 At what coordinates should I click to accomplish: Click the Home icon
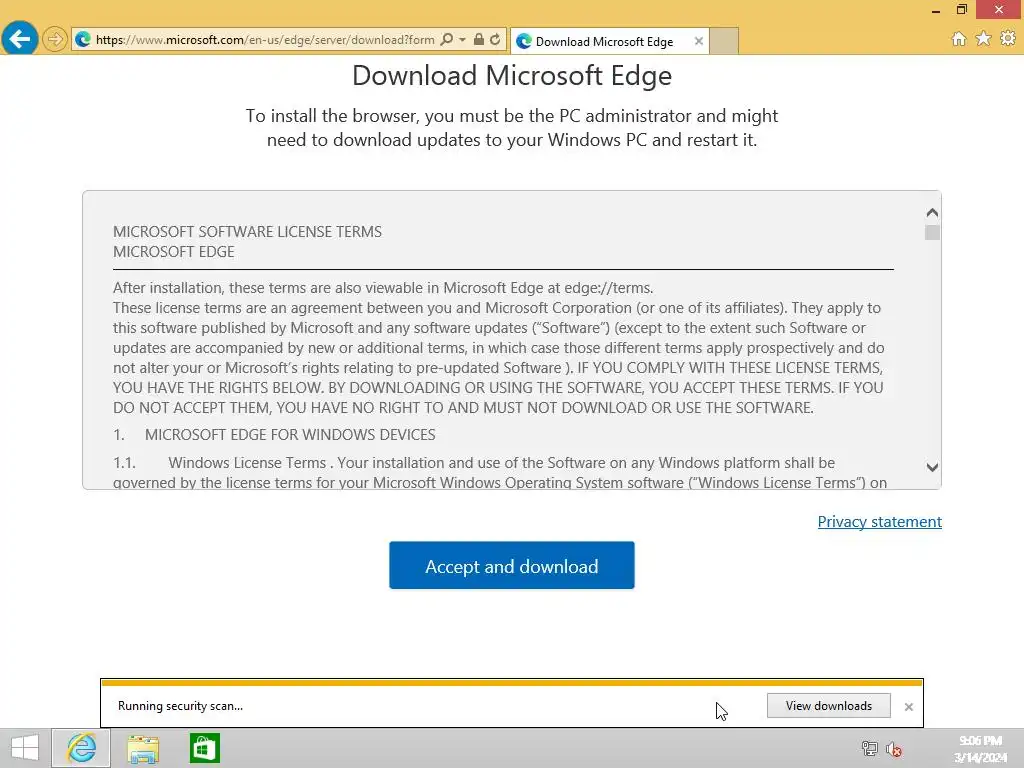coord(959,39)
